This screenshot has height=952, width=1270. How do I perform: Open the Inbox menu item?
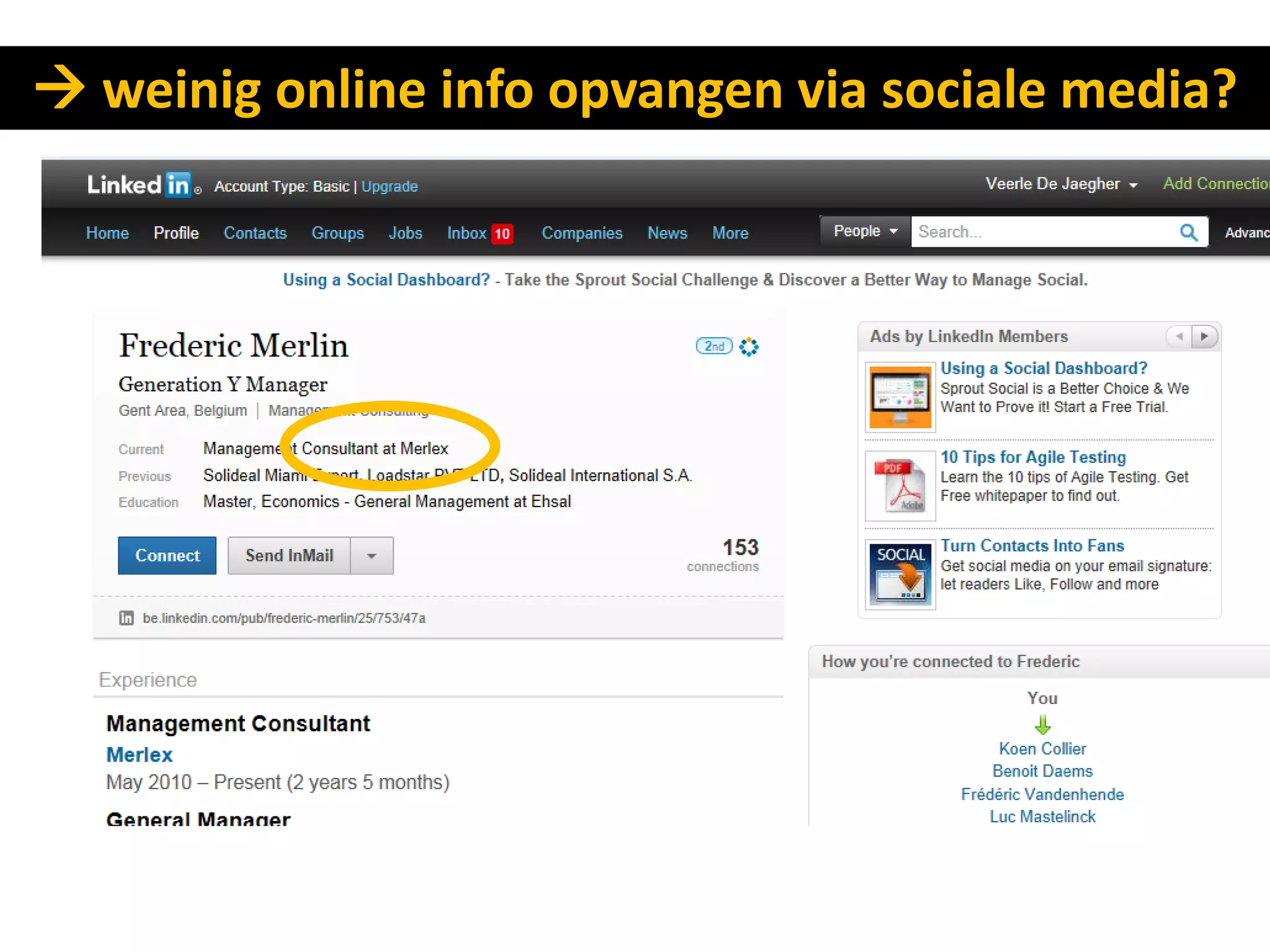pos(466,233)
